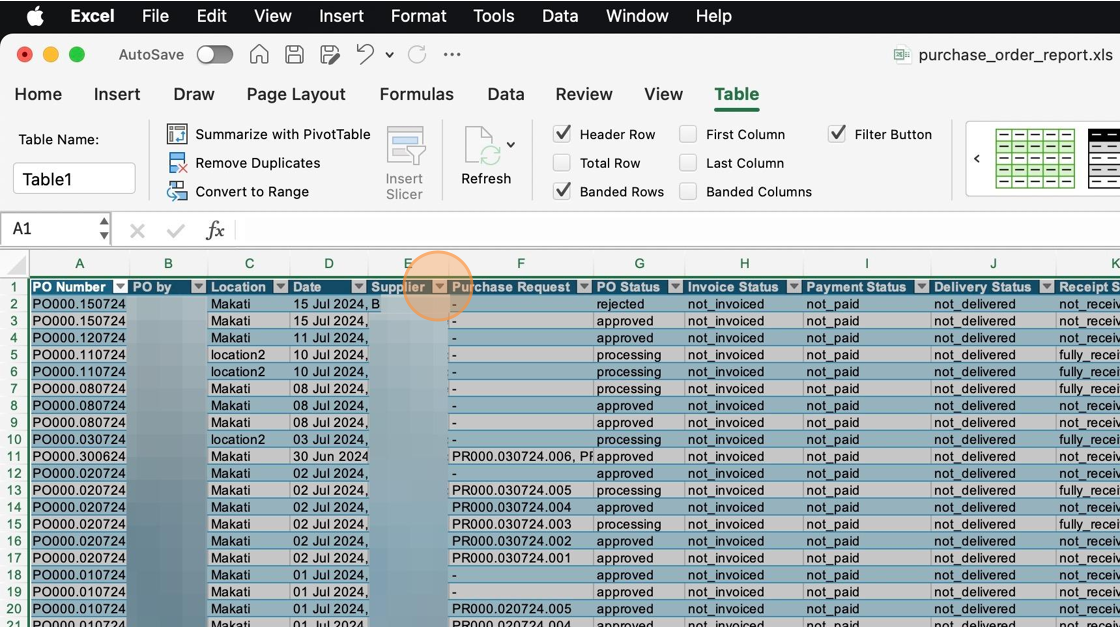Open the Location filter dropdown

click(x=281, y=286)
